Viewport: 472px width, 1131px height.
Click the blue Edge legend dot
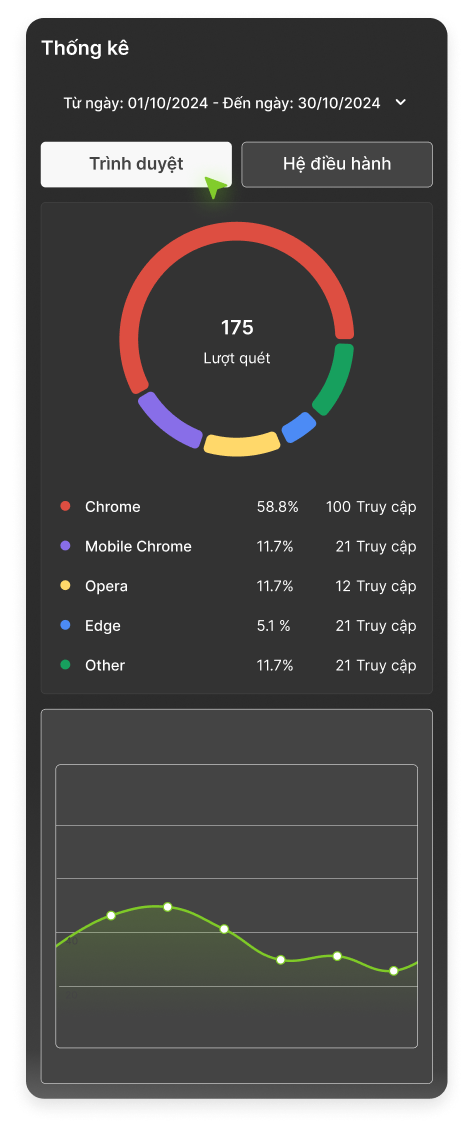(x=66, y=625)
